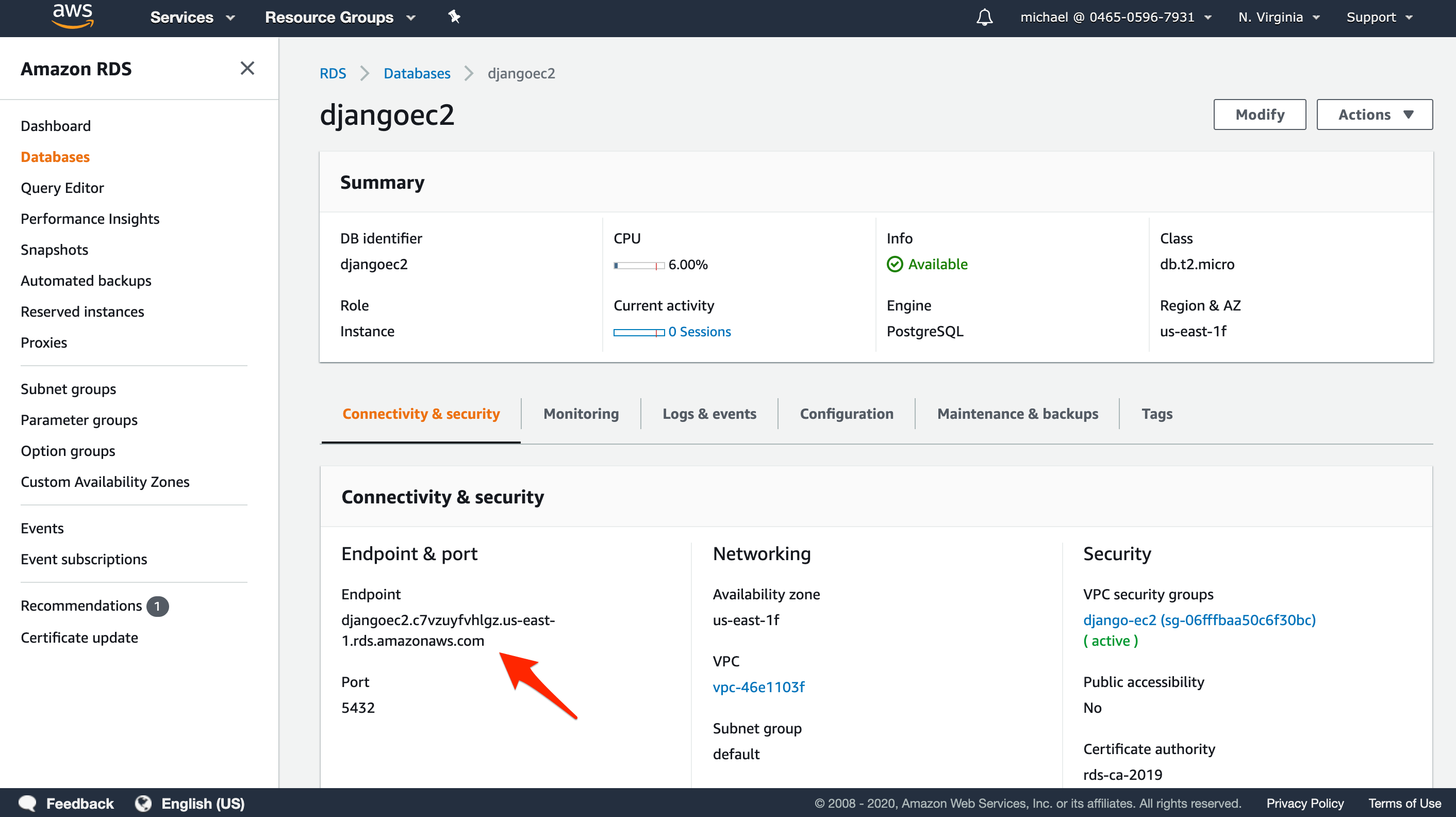This screenshot has width=1456, height=817.
Task: Click the port value 5432
Action: click(x=358, y=708)
